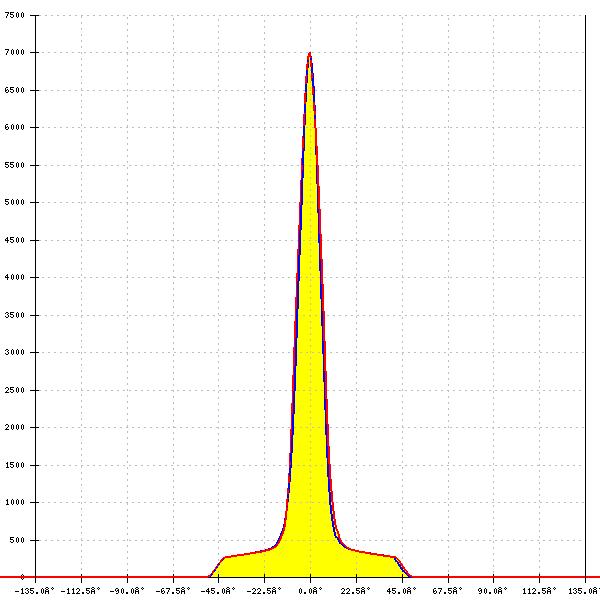This screenshot has height=600, width=600.
Task: Click the 0.0 x-axis label
Action: click(310, 591)
